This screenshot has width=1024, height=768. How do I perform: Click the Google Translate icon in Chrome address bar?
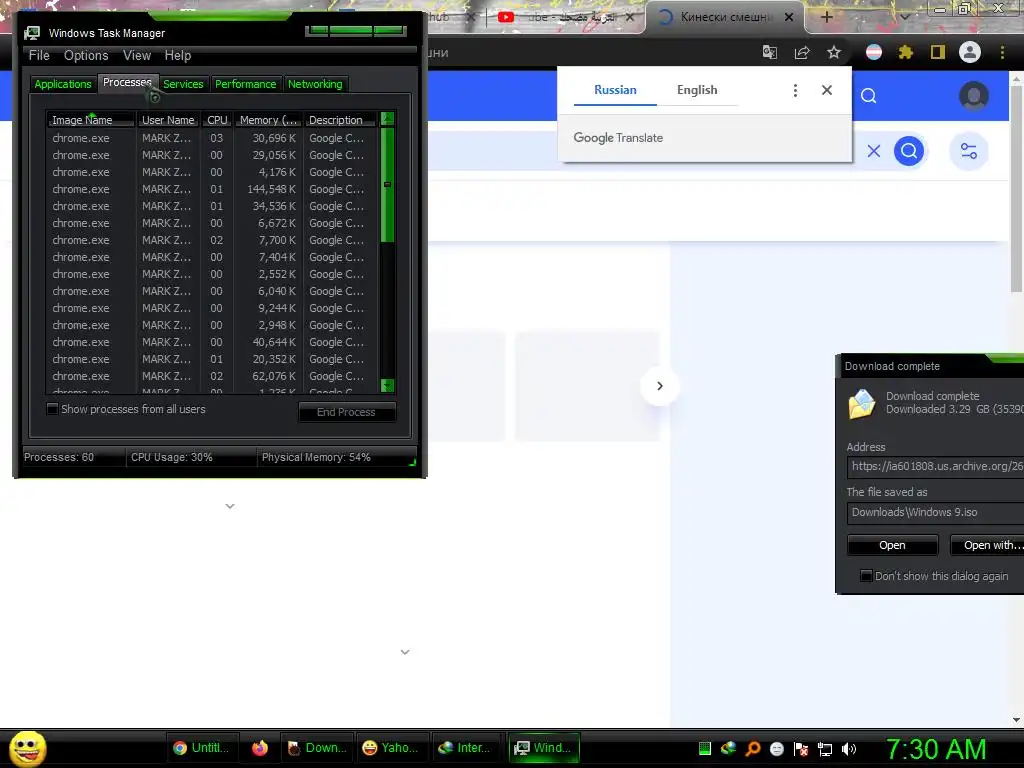click(770, 53)
